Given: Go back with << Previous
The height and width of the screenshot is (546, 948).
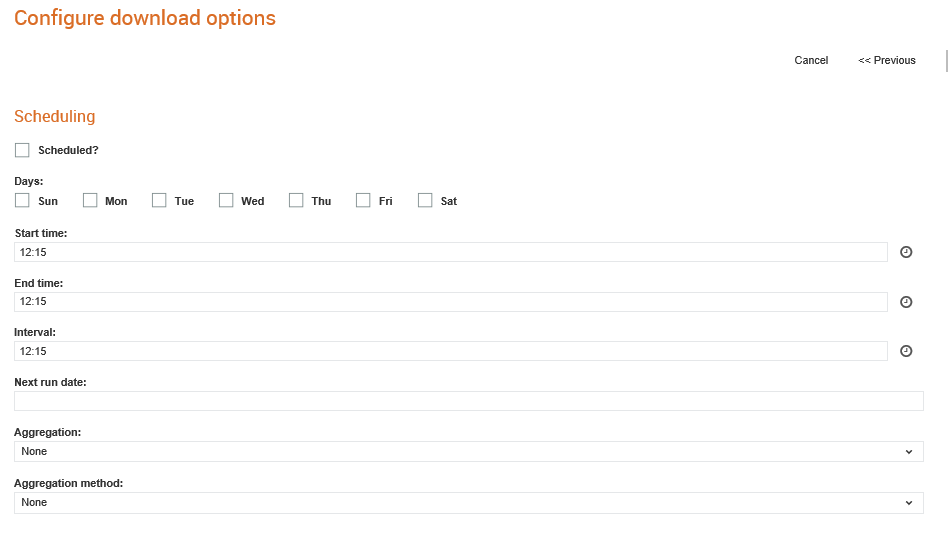Looking at the screenshot, I should point(886,60).
